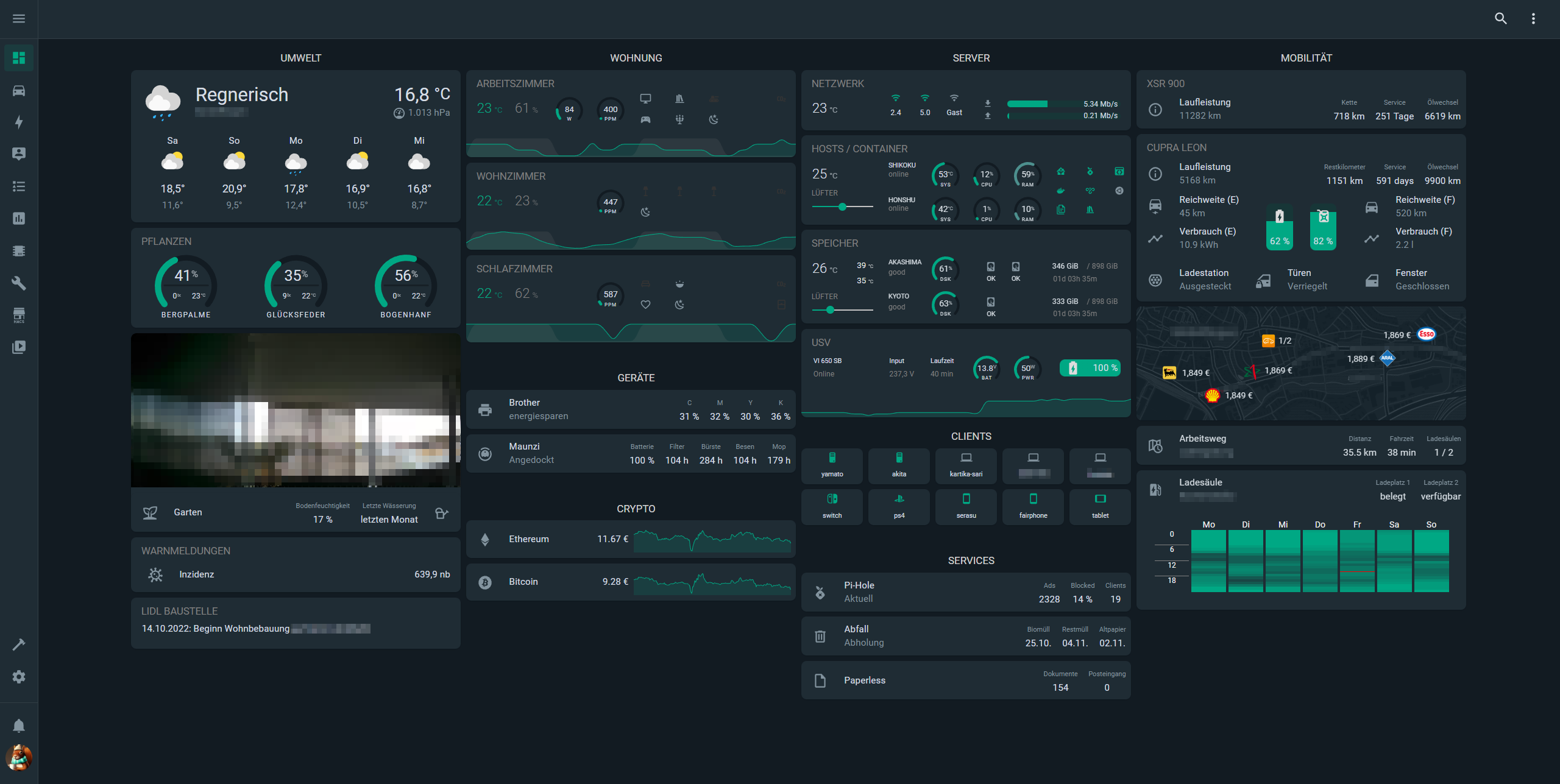Open the settings gear in sidebar
The image size is (1560, 784).
point(19,677)
